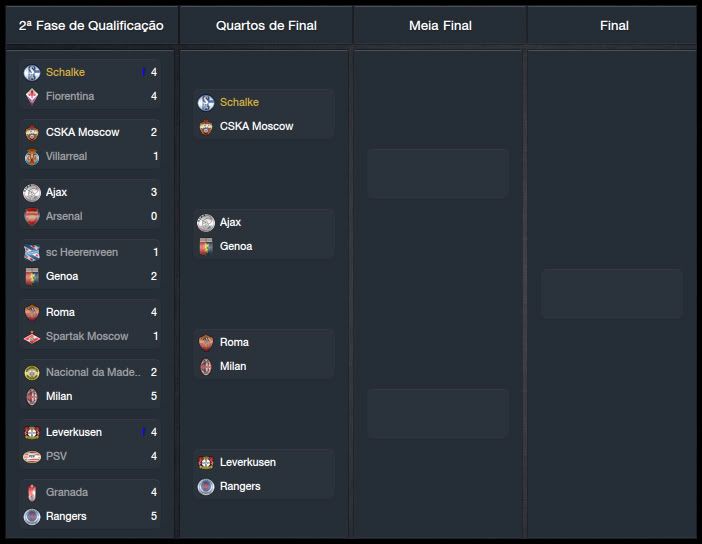702x544 pixels.
Task: Click the Nacional da Madeira club badge
Action: [31, 372]
